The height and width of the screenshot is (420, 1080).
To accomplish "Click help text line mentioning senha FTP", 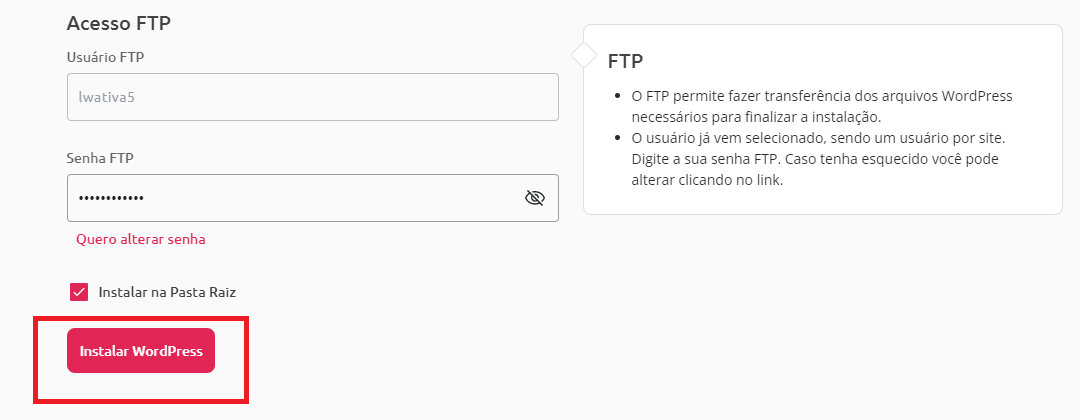I will [x=815, y=159].
